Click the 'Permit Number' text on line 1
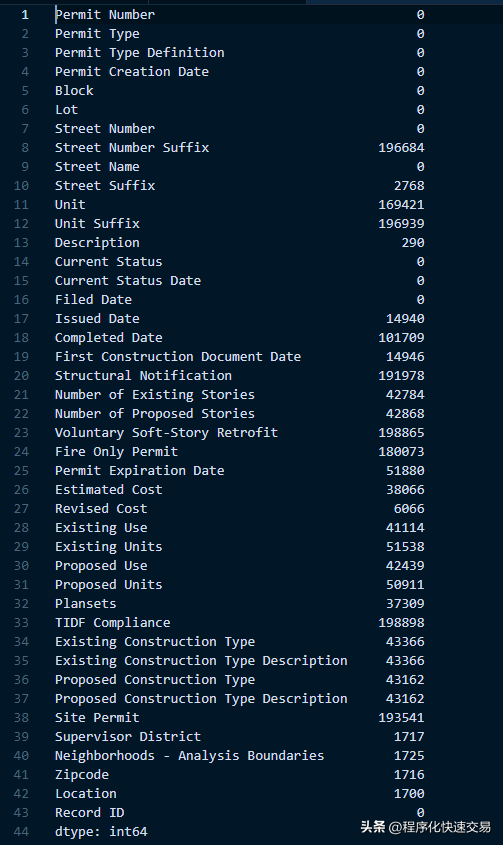This screenshot has width=503, height=845. coord(105,15)
